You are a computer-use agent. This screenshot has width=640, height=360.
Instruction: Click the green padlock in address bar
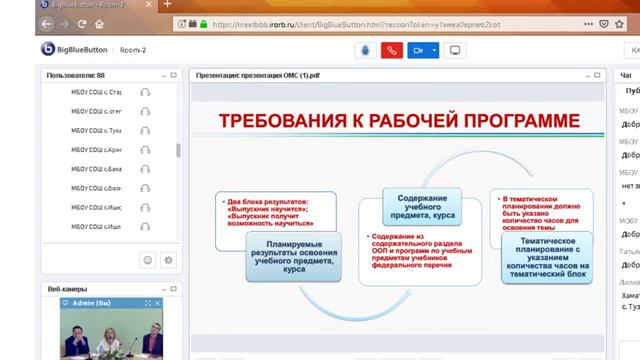tap(204, 24)
